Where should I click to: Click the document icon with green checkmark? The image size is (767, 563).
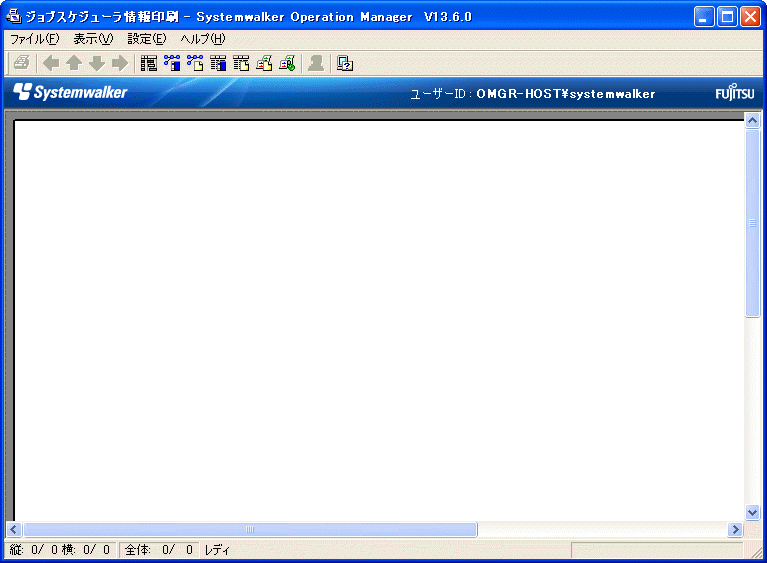[x=287, y=63]
